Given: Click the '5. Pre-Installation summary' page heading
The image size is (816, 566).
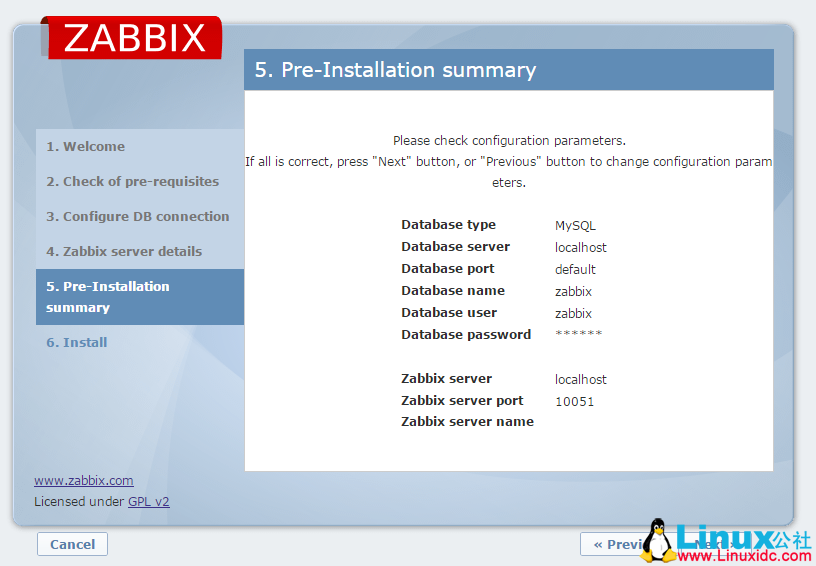Looking at the screenshot, I should [396, 70].
